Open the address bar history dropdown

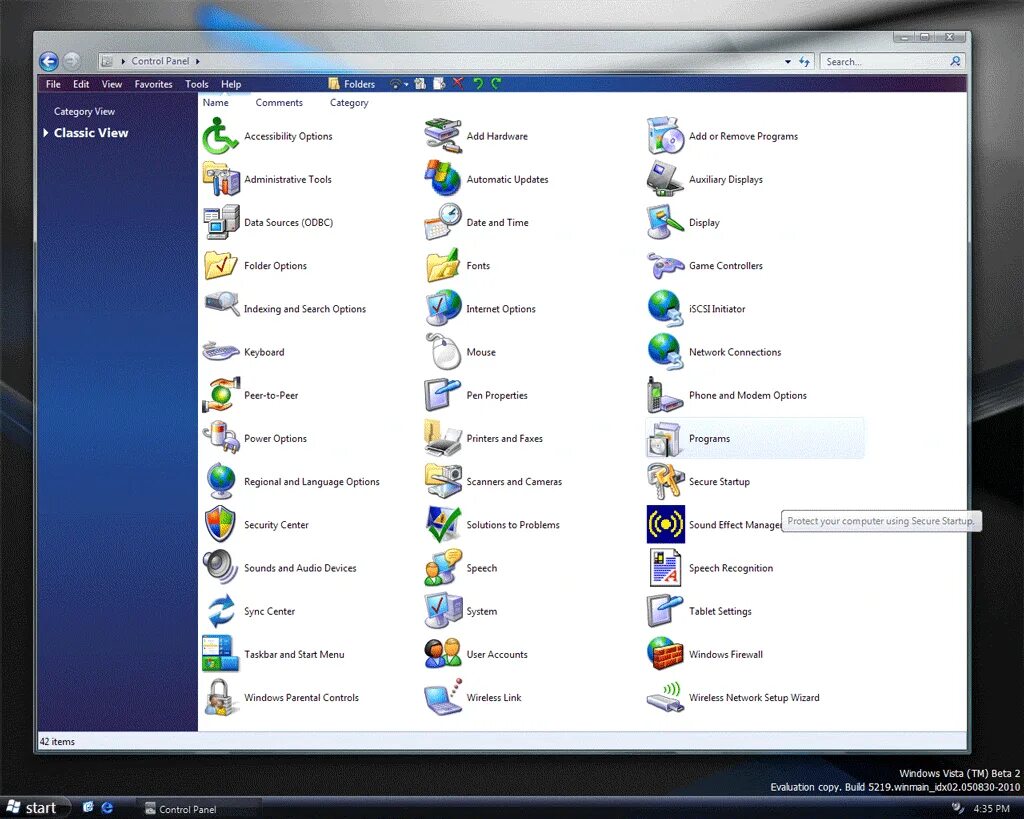(788, 61)
